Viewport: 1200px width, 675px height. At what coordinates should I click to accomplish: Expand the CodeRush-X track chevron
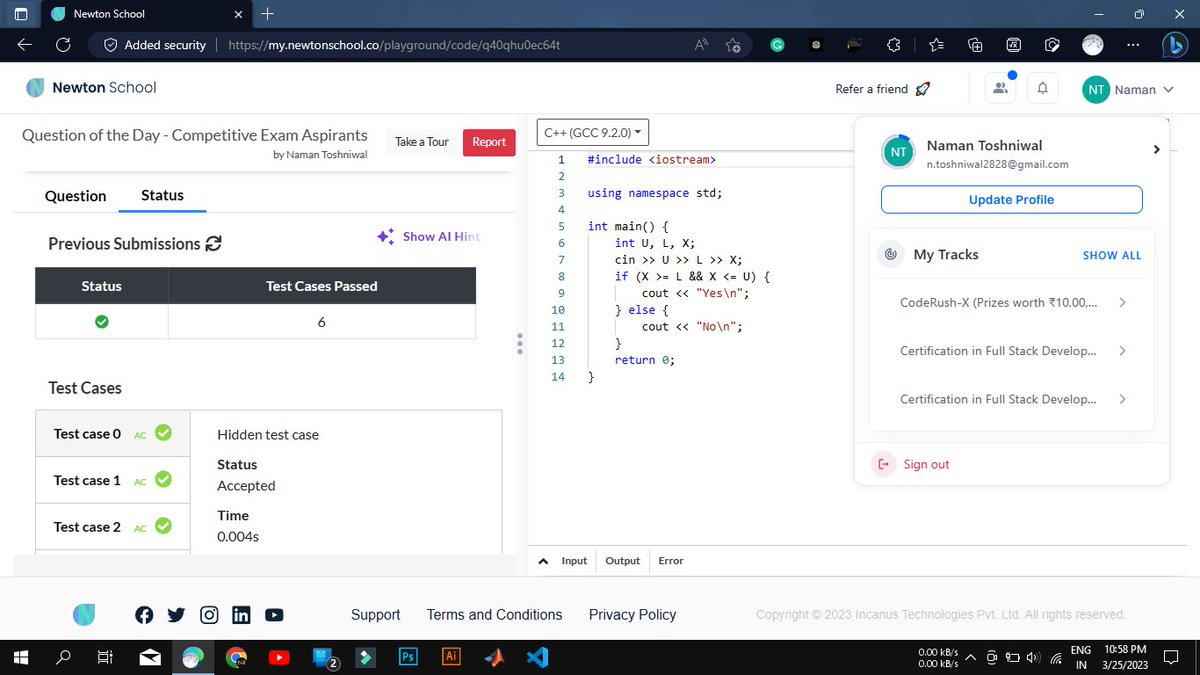[x=1123, y=303]
